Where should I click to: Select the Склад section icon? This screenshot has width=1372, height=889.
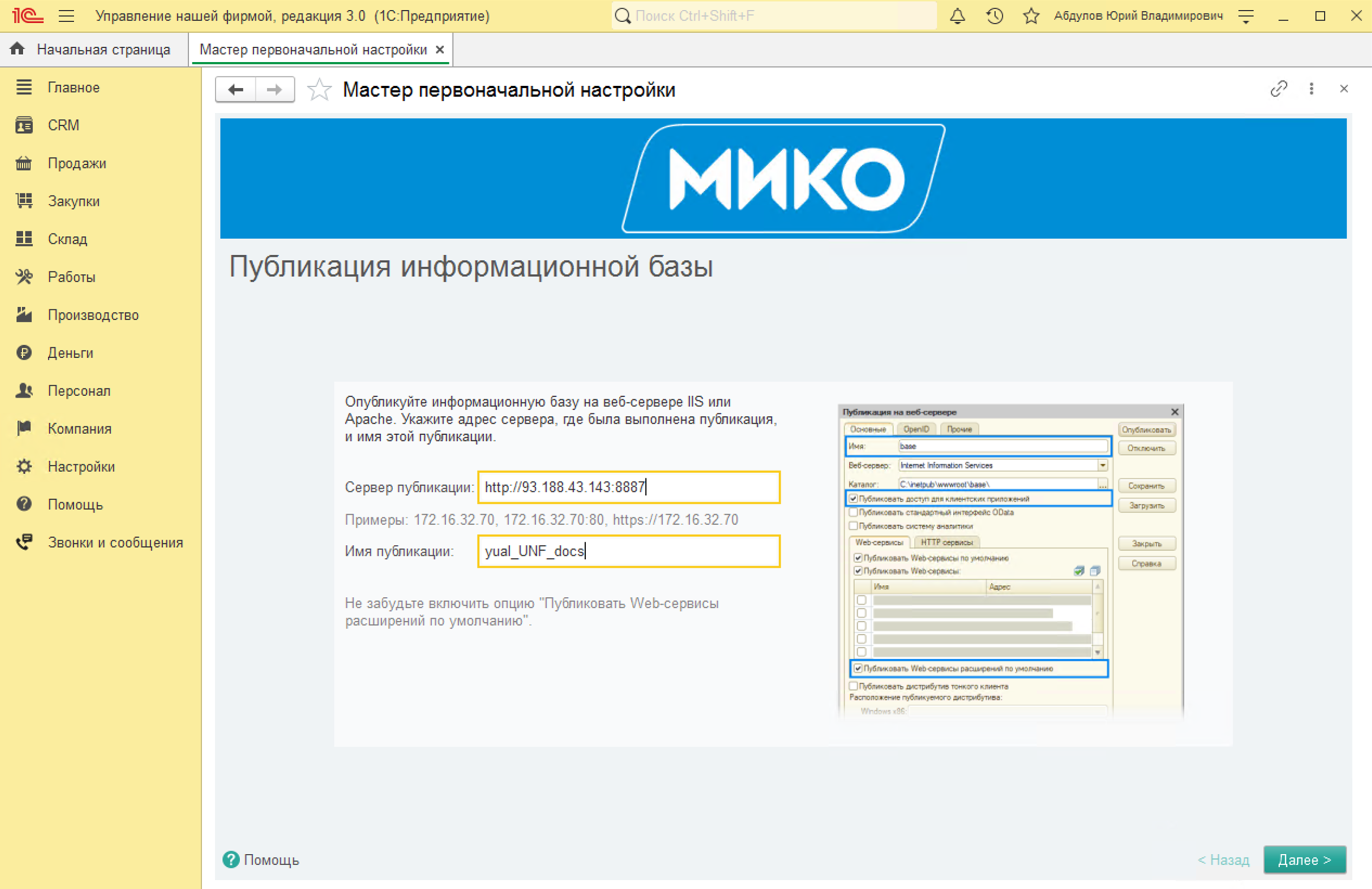(x=24, y=239)
